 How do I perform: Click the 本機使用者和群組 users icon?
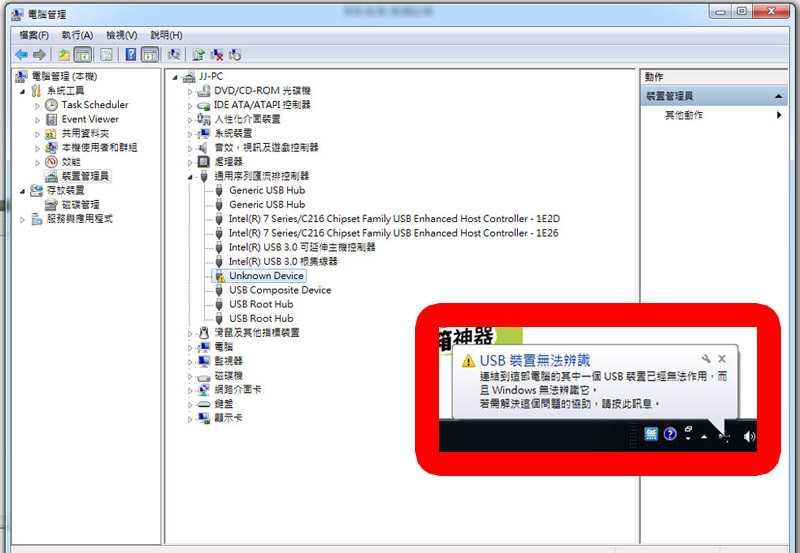[51, 148]
